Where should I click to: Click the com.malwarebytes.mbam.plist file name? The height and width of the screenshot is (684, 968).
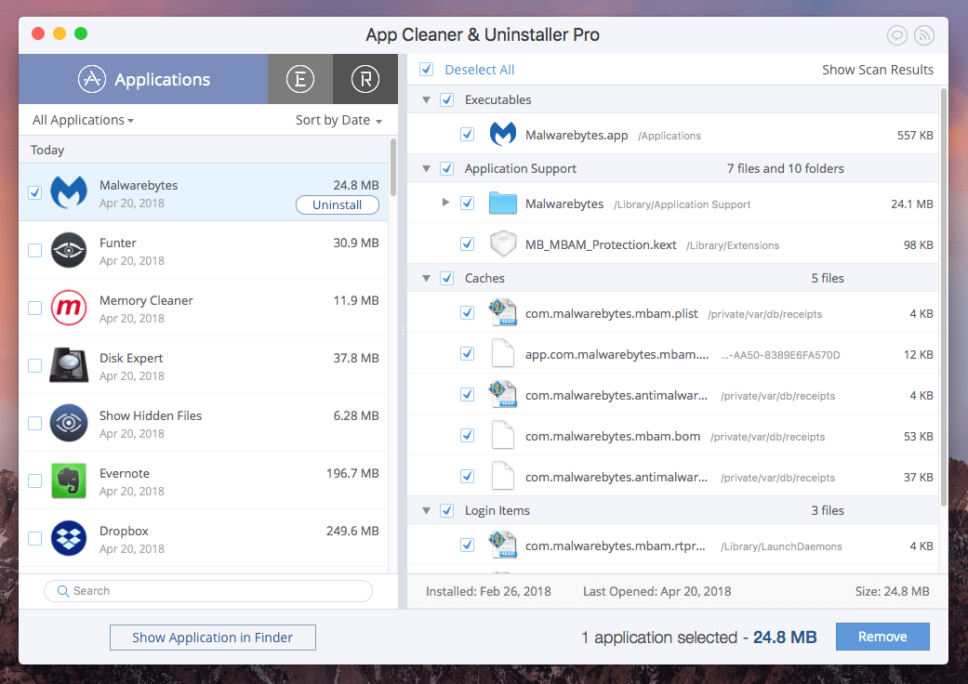pos(611,314)
